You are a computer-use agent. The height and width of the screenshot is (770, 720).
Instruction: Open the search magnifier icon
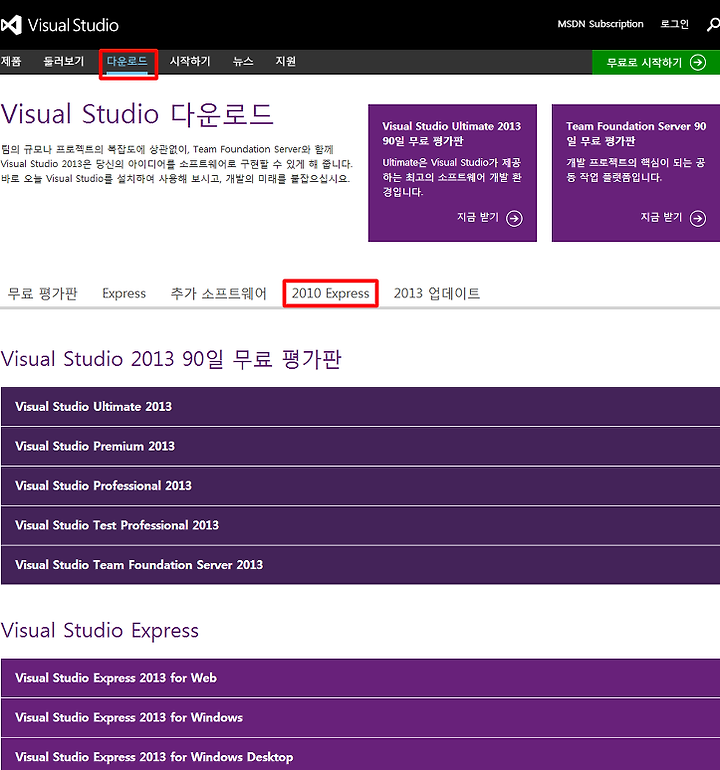click(x=713, y=25)
